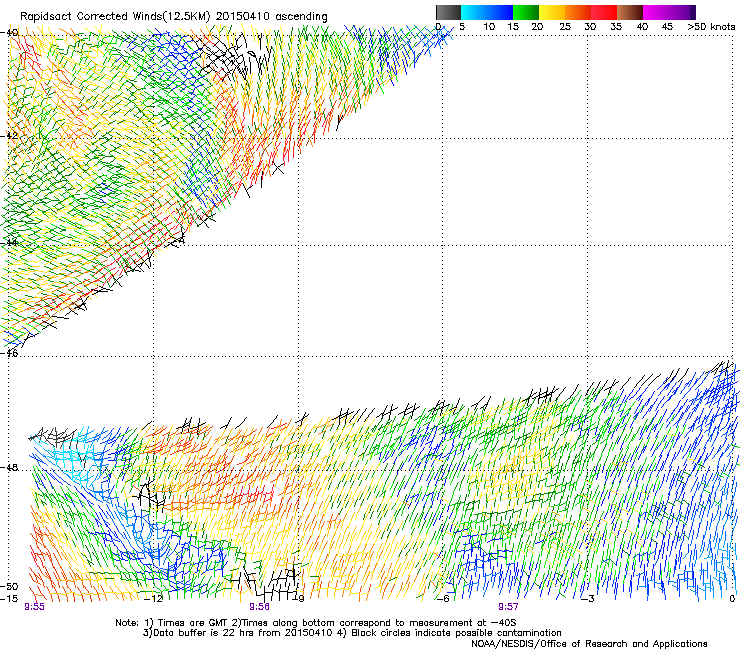
Task: Click the NOAA/NESDIS Office of Research credit text
Action: click(589, 643)
